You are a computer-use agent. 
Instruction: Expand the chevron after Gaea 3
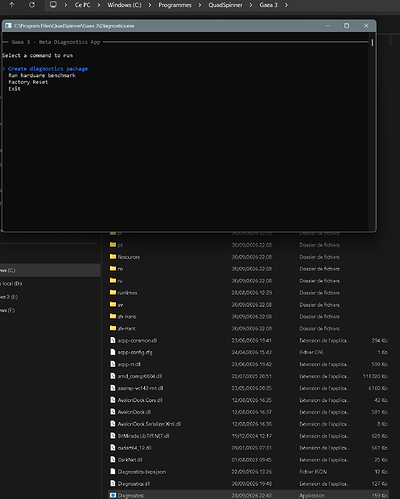[286, 5]
